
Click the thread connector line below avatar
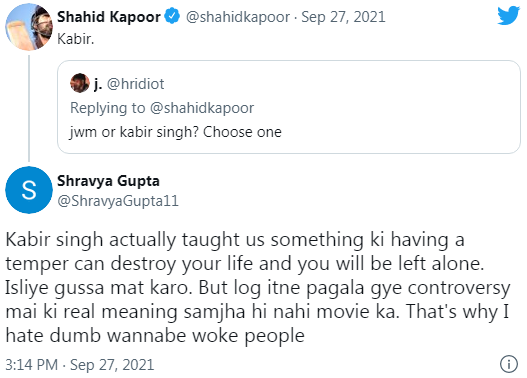click(29, 108)
